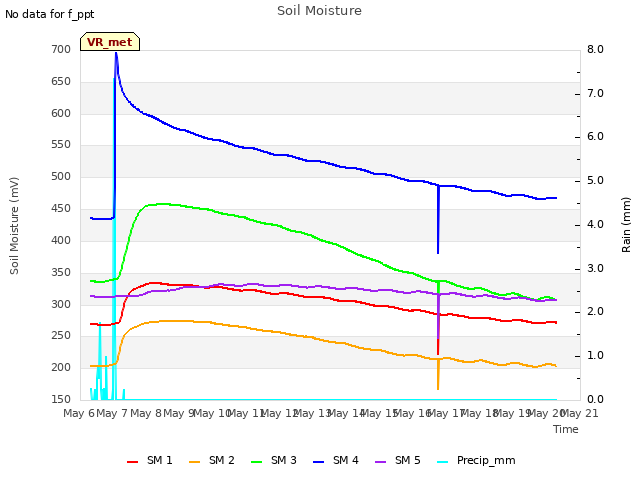The height and width of the screenshot is (480, 640).
Task: Click the May 6 x-axis tick label
Action: point(79,413)
